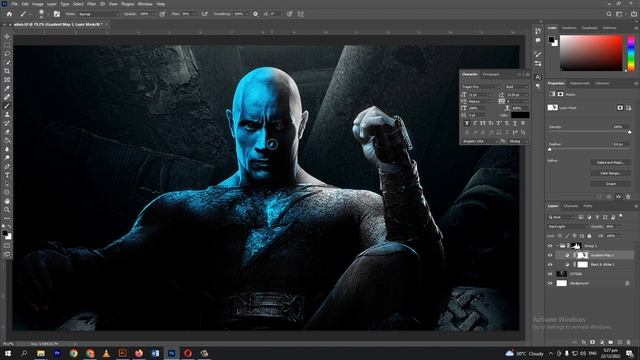Open the Libraries tab
640x360 pixels.
pyautogui.click(x=602, y=83)
